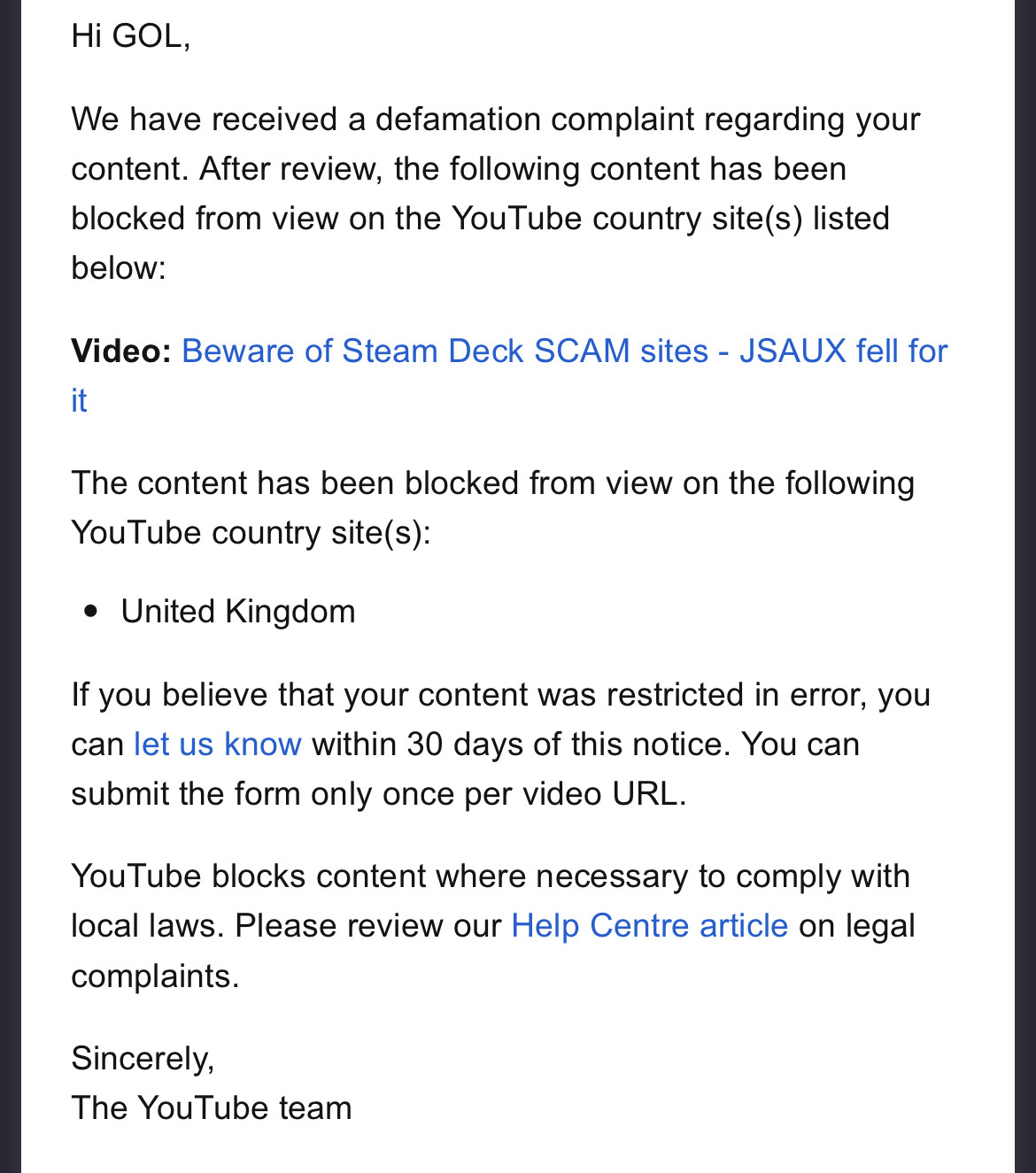Click the 'YouTube country site(s):' text line
The height and width of the screenshot is (1173, 1036).
(x=251, y=533)
